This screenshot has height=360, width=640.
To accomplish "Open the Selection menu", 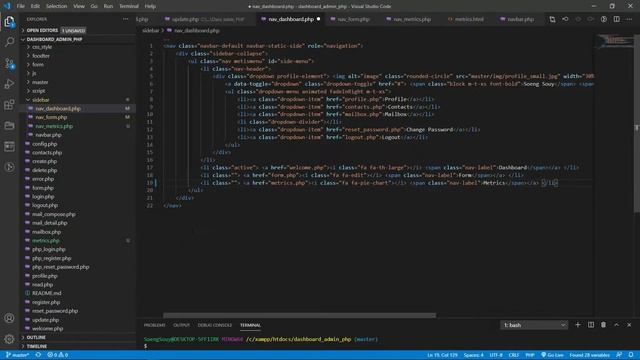I will (x=56, y=6).
